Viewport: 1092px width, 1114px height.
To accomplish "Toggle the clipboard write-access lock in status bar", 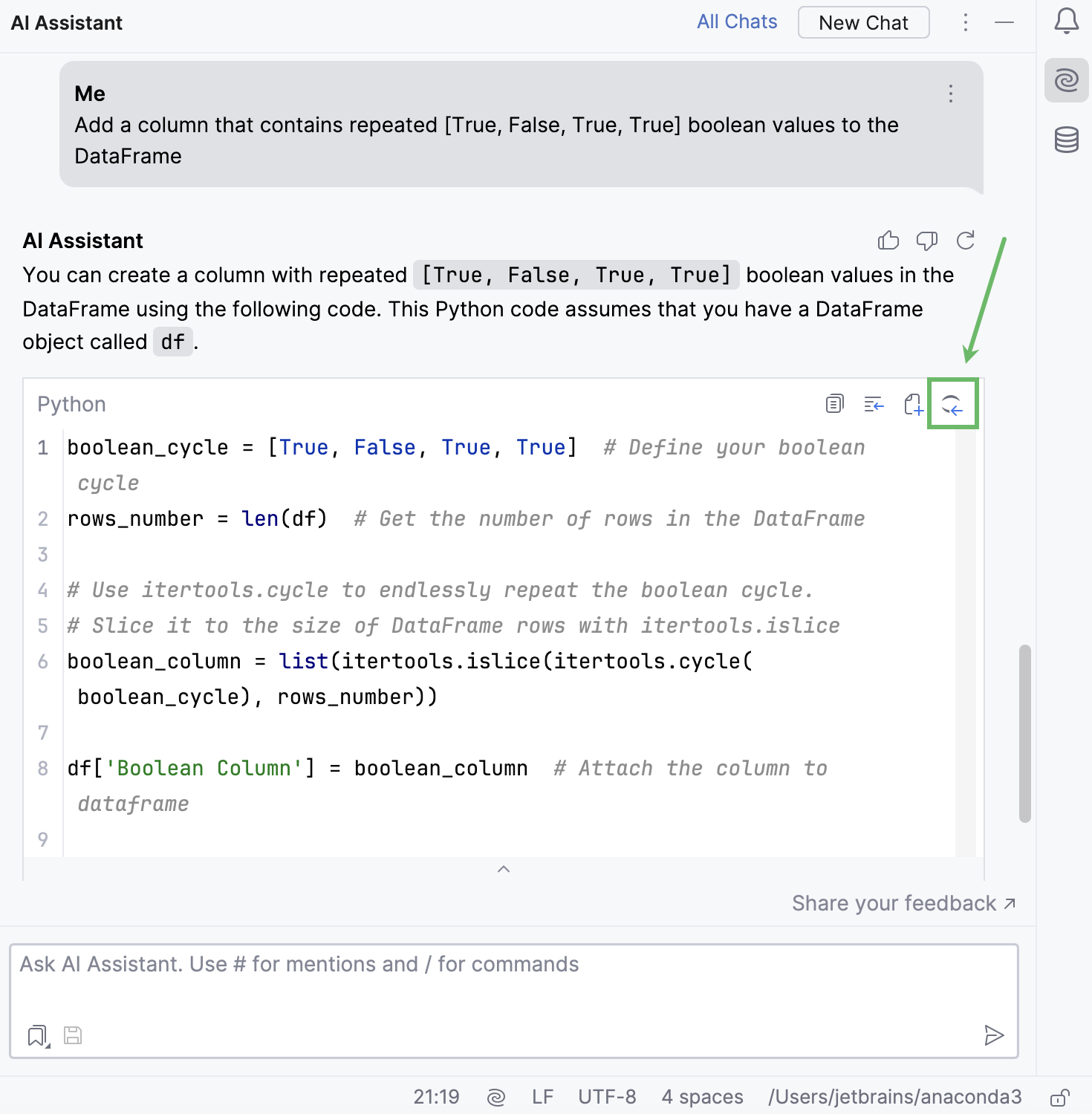I will tap(1060, 1096).
